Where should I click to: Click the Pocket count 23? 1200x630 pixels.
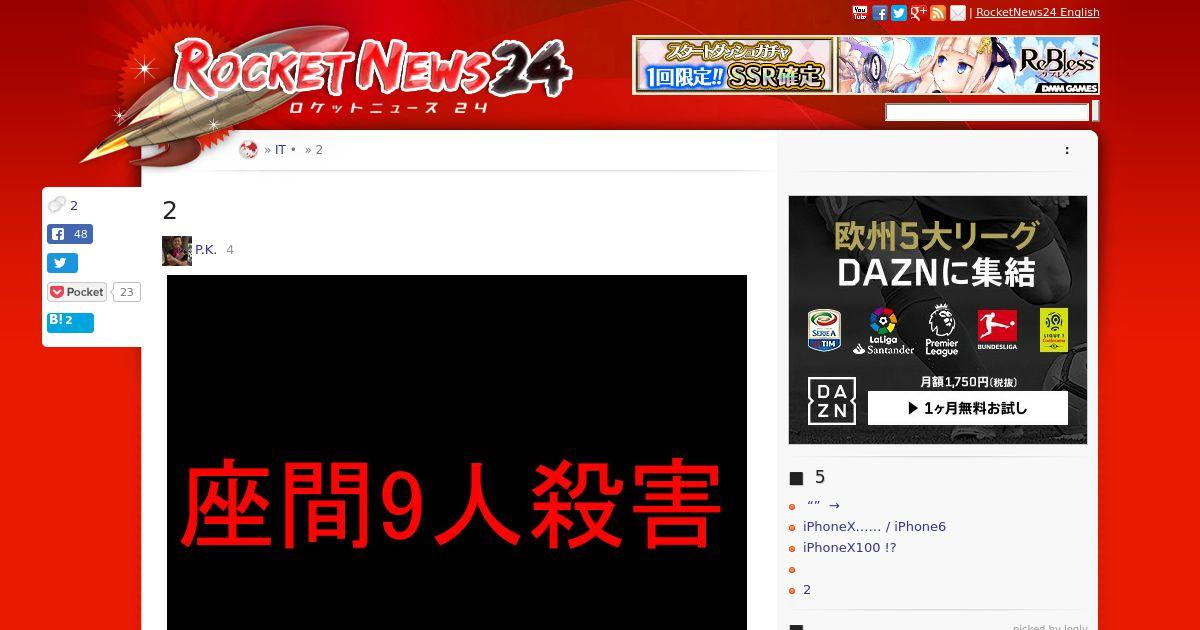pos(126,292)
